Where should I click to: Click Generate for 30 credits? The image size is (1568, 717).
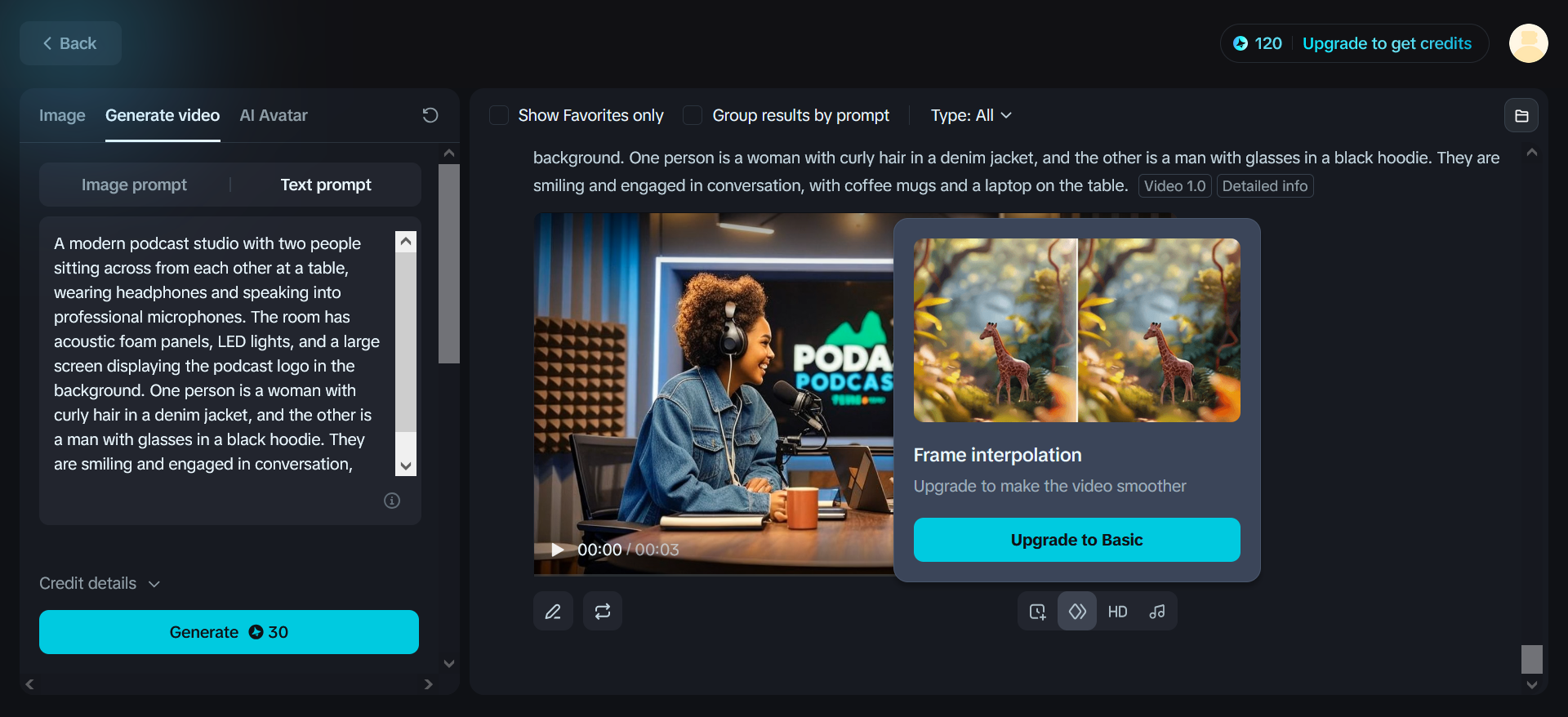229,632
